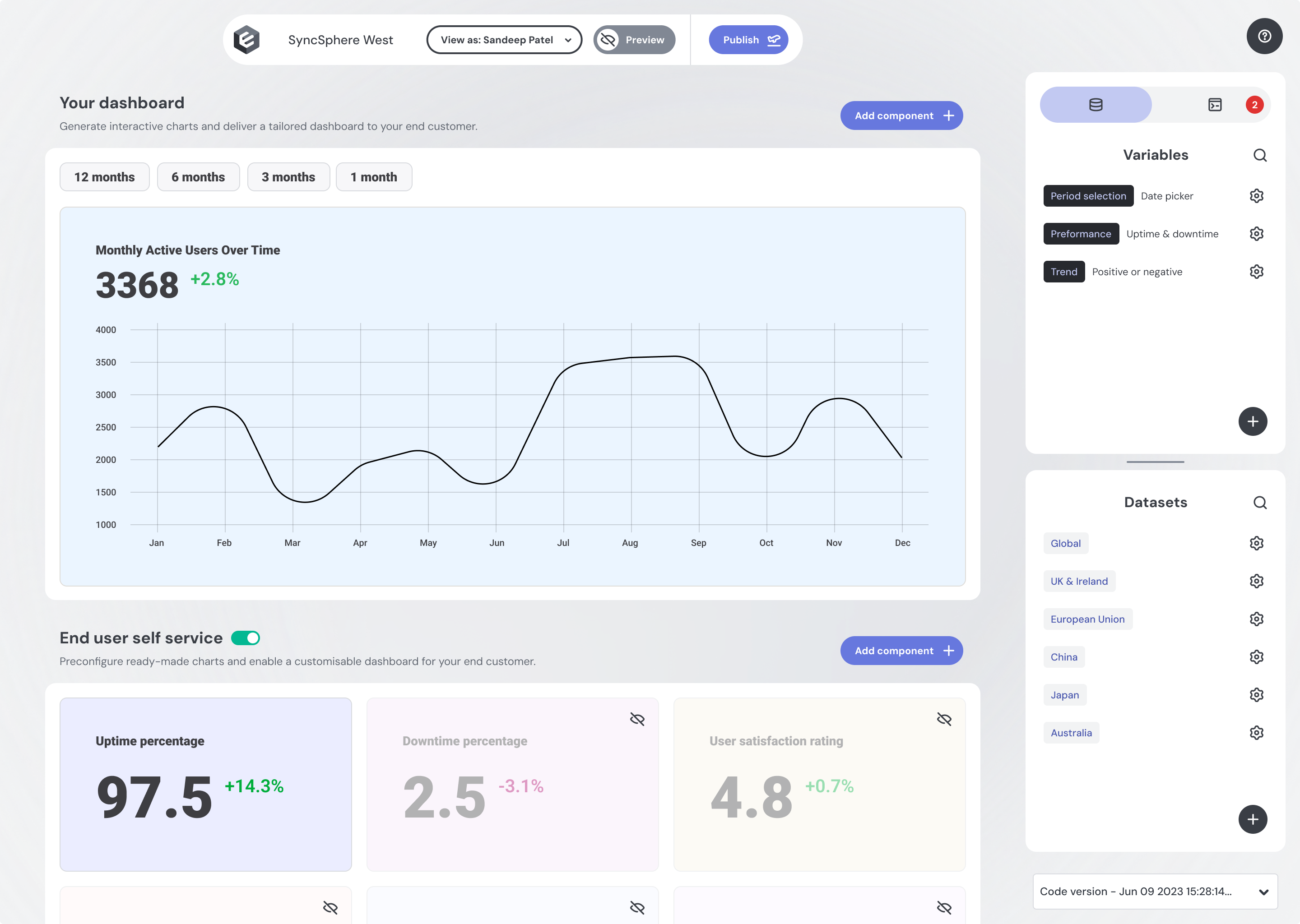Click the SyncSphere hexagon logo
The height and width of the screenshot is (924, 1300).
point(246,40)
